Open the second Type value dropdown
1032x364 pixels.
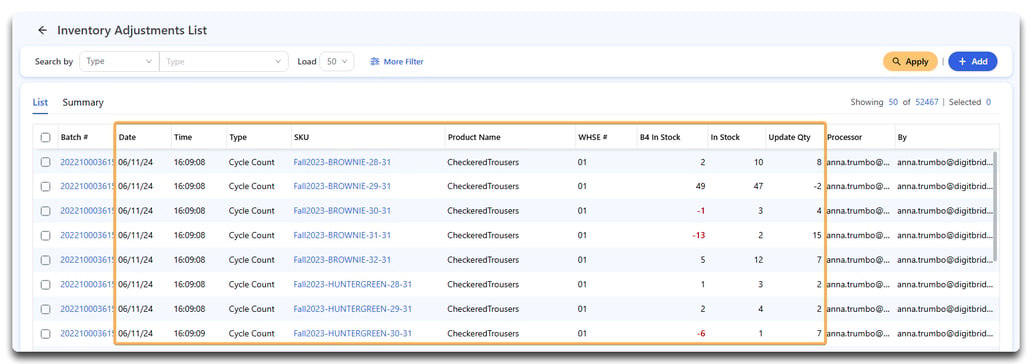coord(224,61)
